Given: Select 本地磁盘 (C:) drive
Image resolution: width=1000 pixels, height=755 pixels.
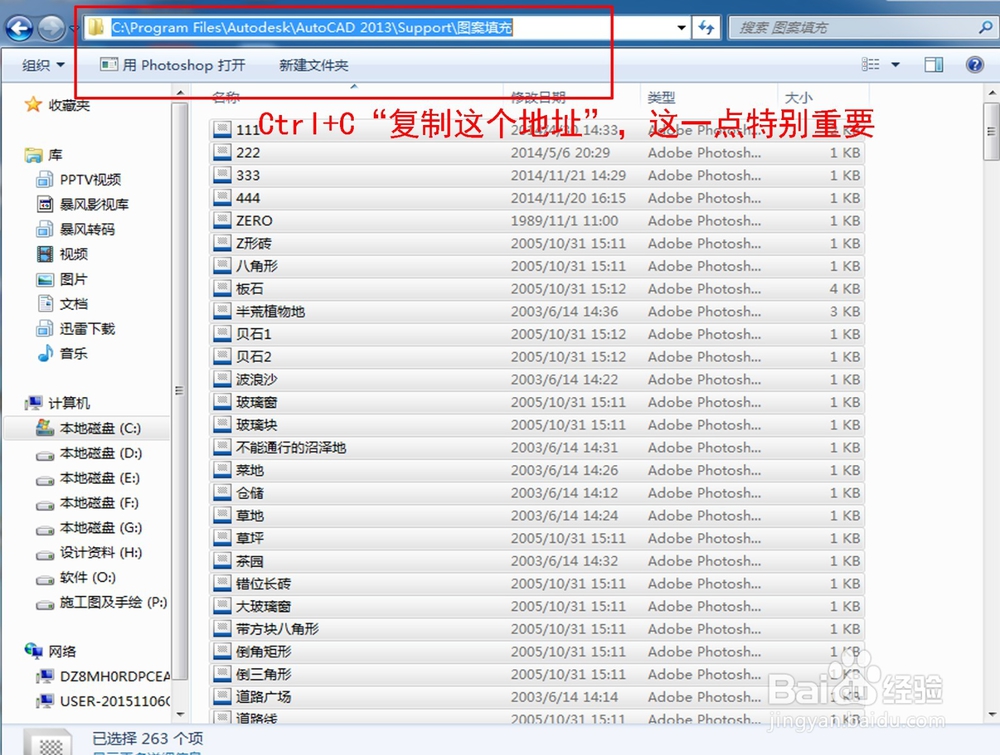Looking at the screenshot, I should pyautogui.click(x=88, y=428).
